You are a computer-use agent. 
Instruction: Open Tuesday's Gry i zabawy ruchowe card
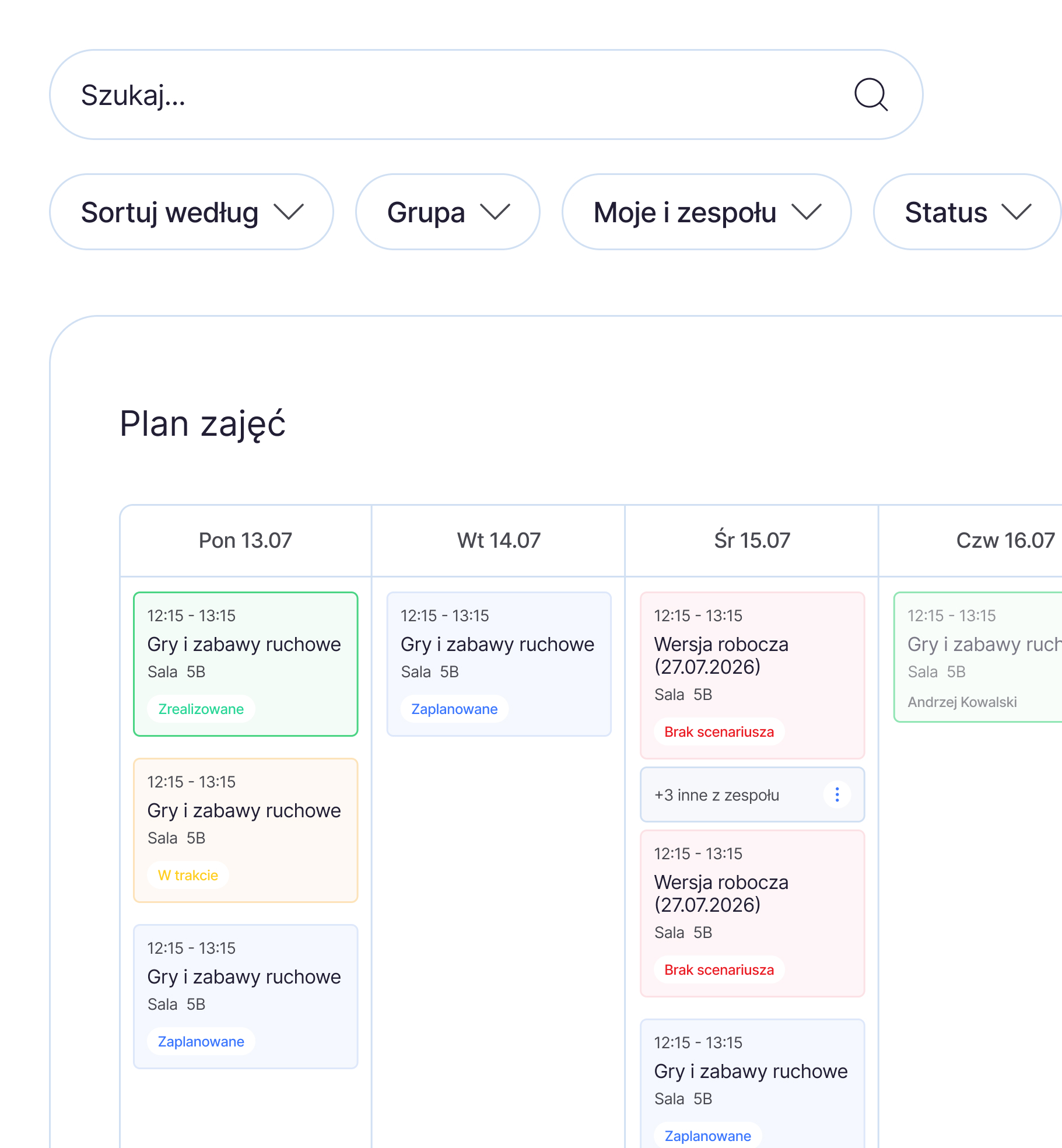(x=499, y=664)
